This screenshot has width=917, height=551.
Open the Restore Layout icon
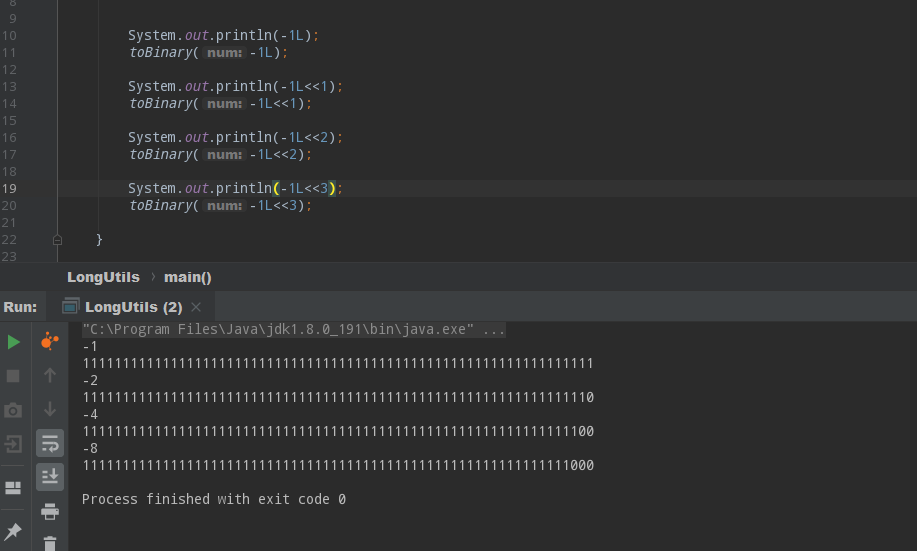click(x=13, y=488)
